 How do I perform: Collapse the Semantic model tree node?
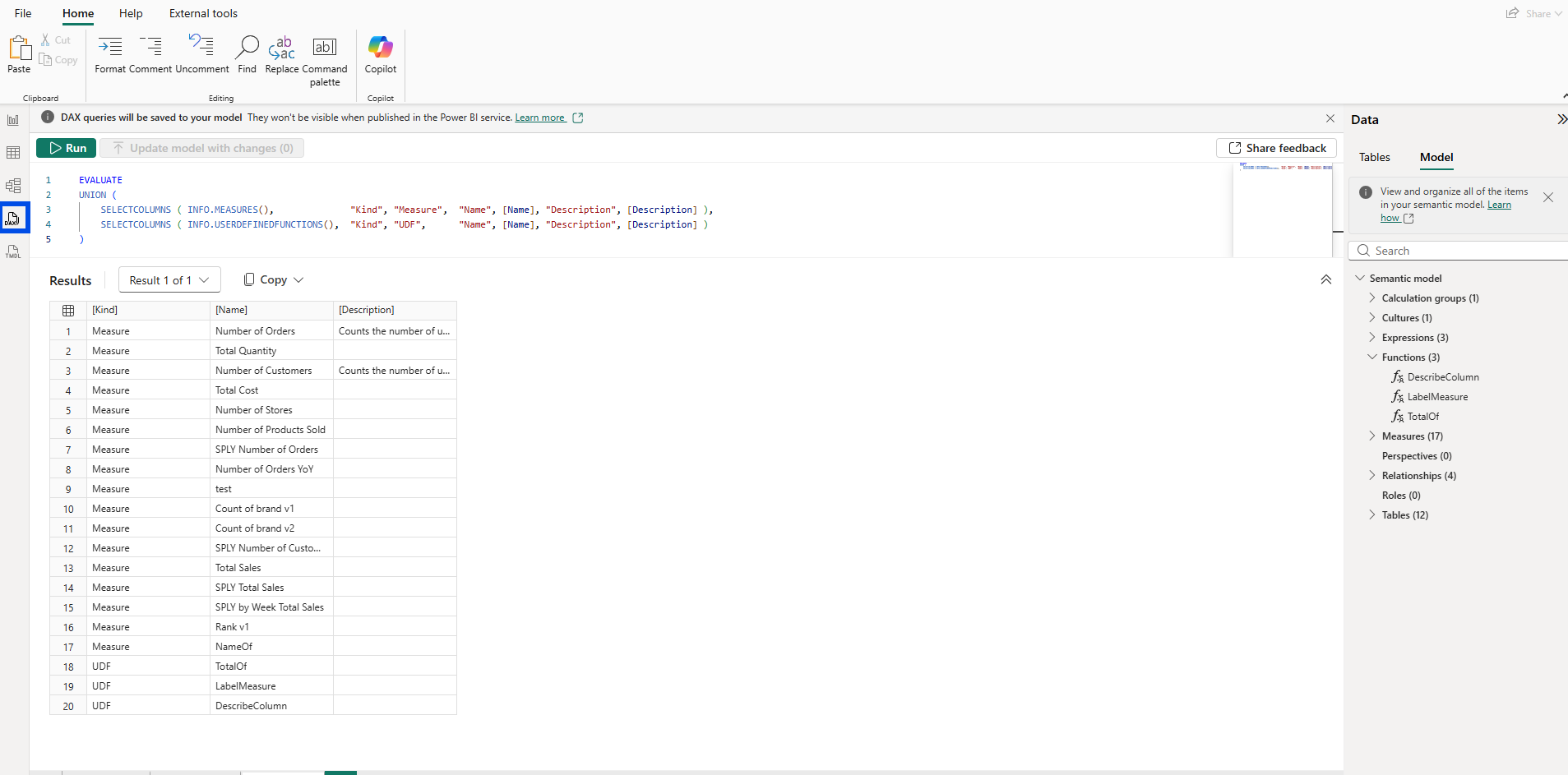1360,278
